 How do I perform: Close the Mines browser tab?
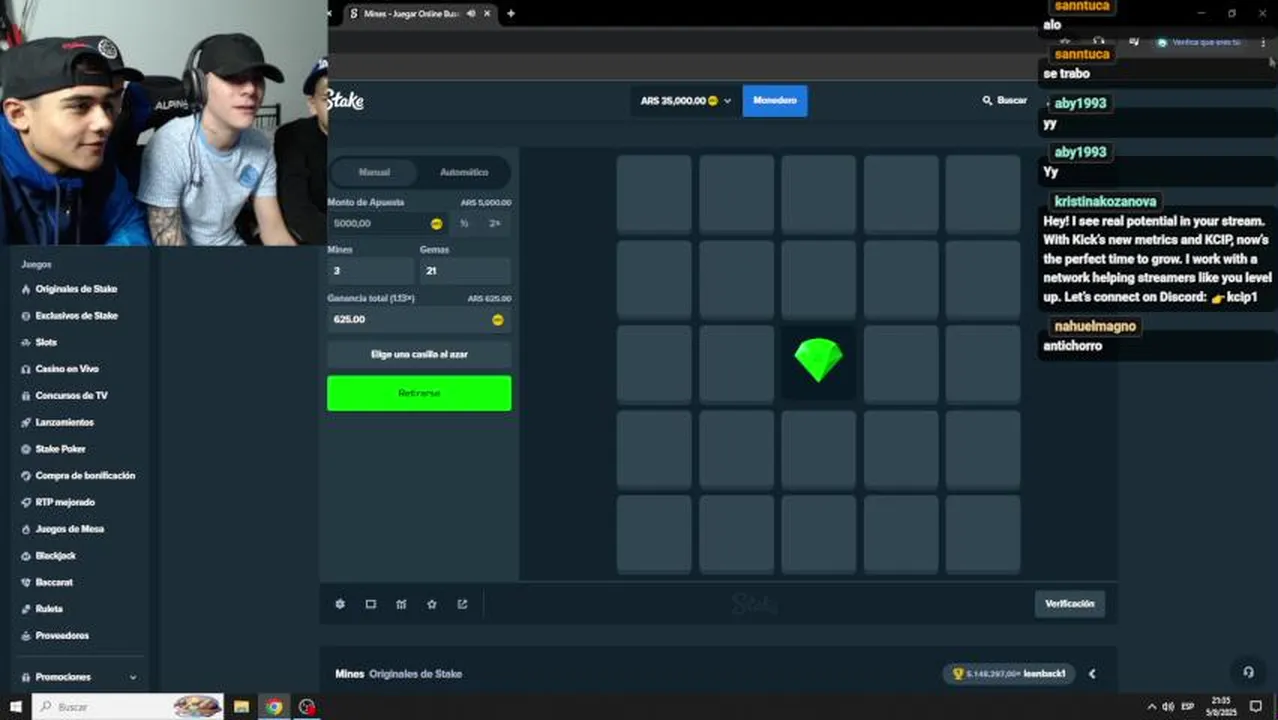pos(487,14)
